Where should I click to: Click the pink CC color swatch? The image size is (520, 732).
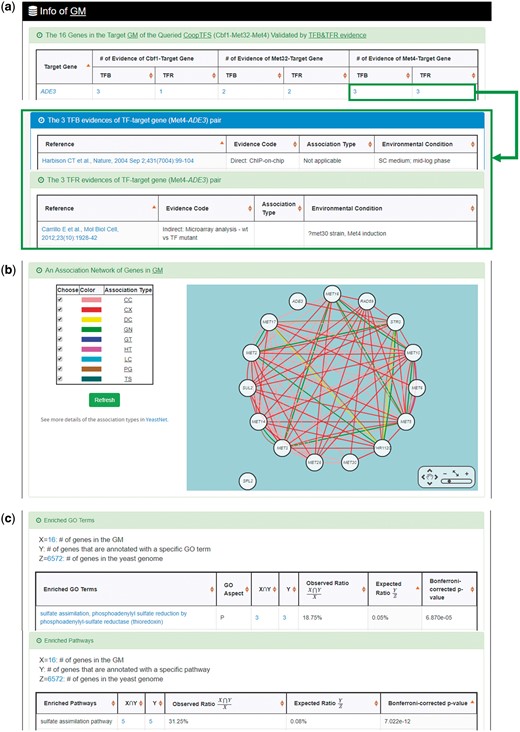pos(91,300)
